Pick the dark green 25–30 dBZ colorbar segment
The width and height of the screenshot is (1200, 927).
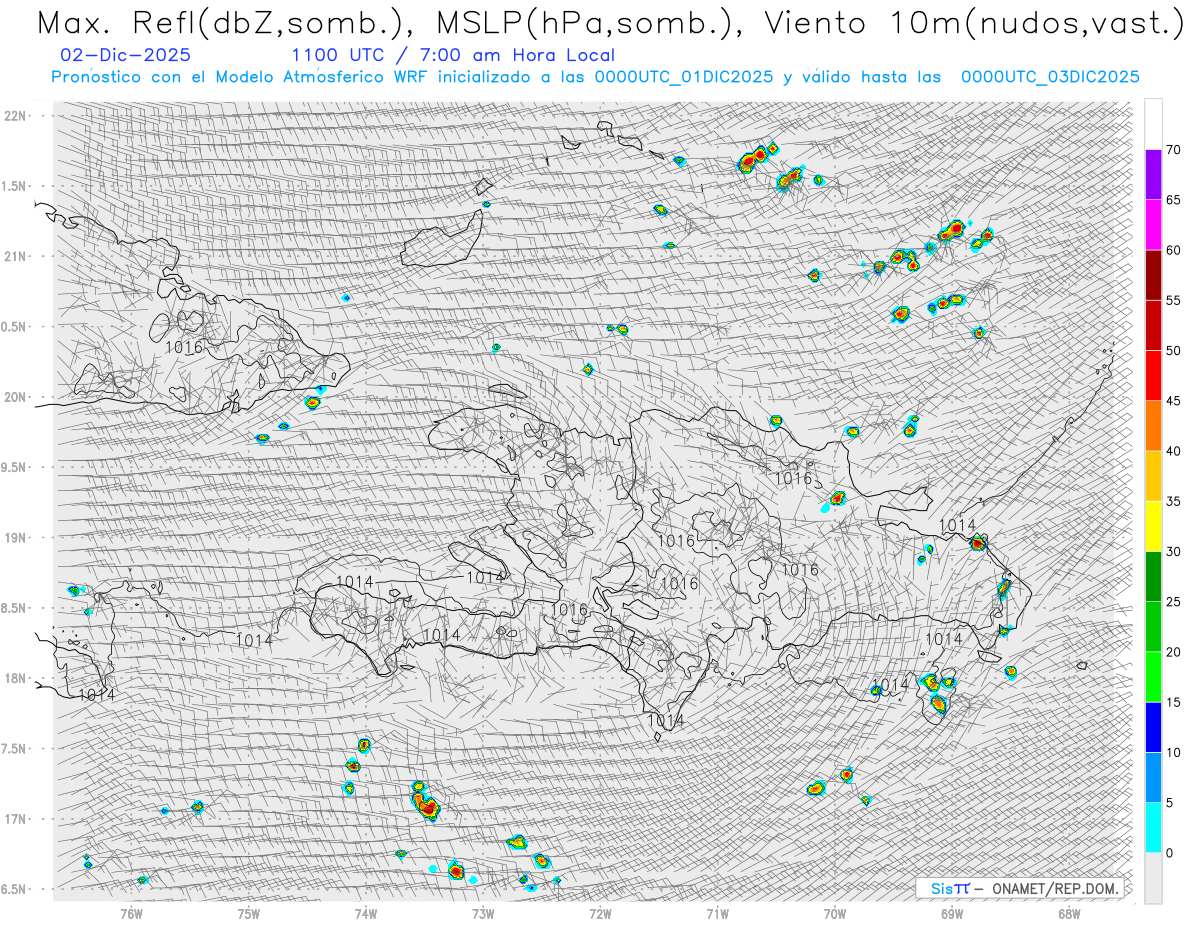tap(1153, 577)
